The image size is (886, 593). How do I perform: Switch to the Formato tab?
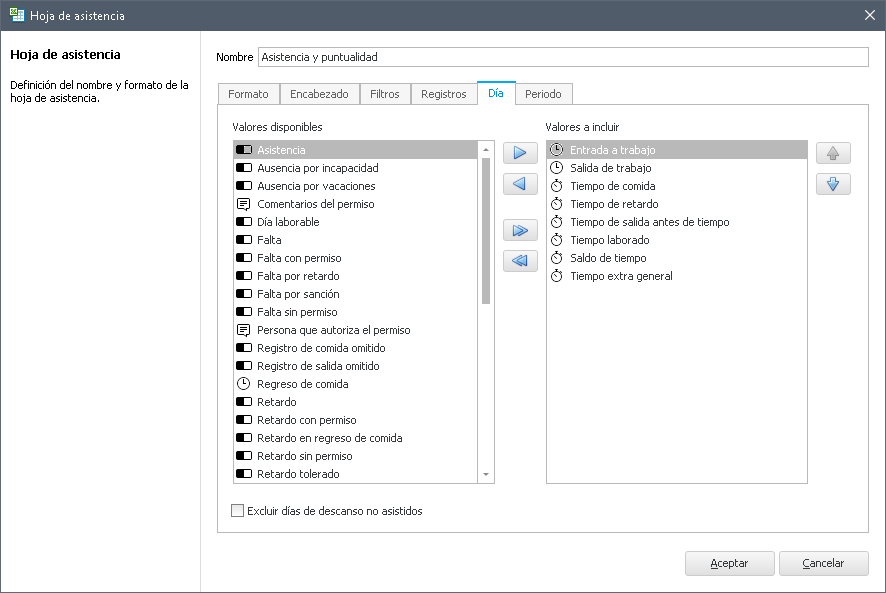point(248,94)
